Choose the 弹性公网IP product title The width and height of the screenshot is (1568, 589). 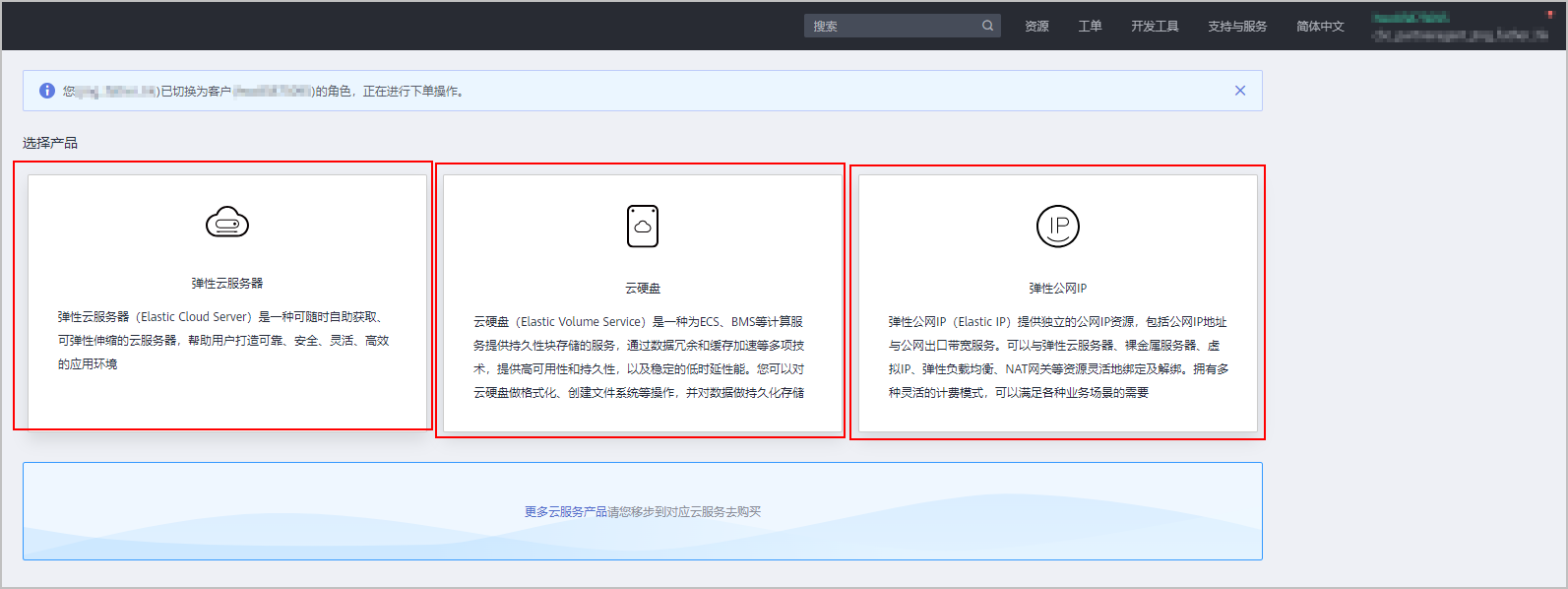point(1058,289)
